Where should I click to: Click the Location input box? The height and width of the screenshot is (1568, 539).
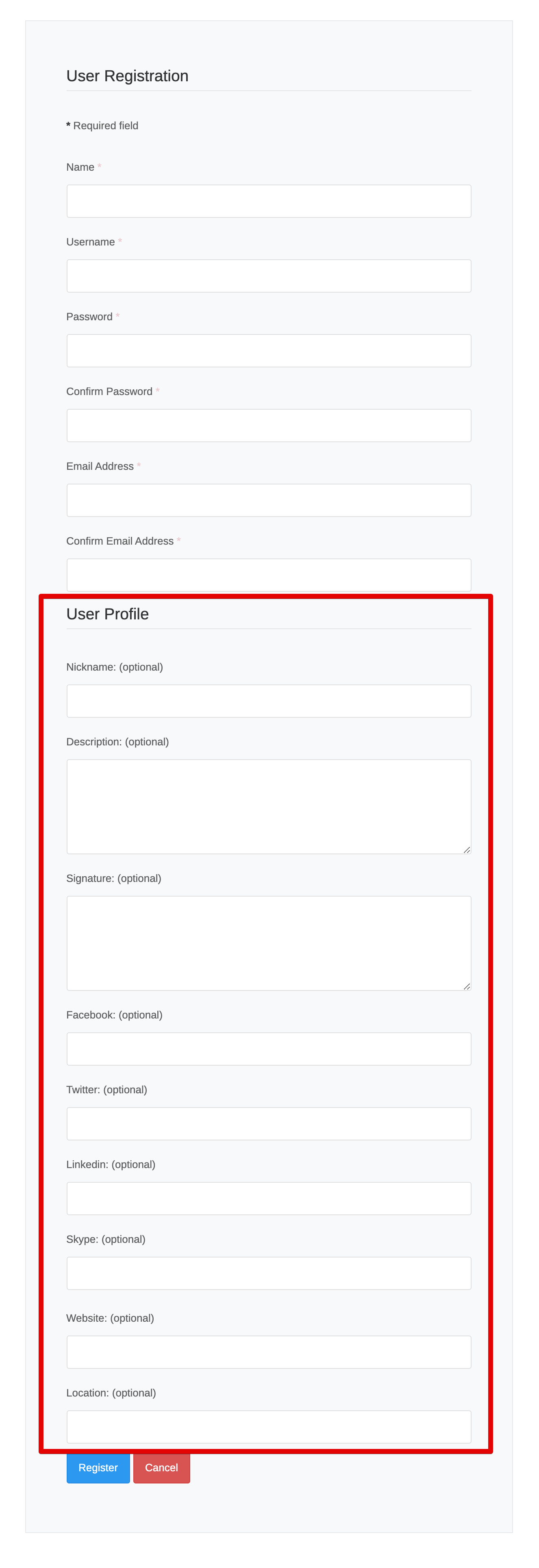(269, 1427)
